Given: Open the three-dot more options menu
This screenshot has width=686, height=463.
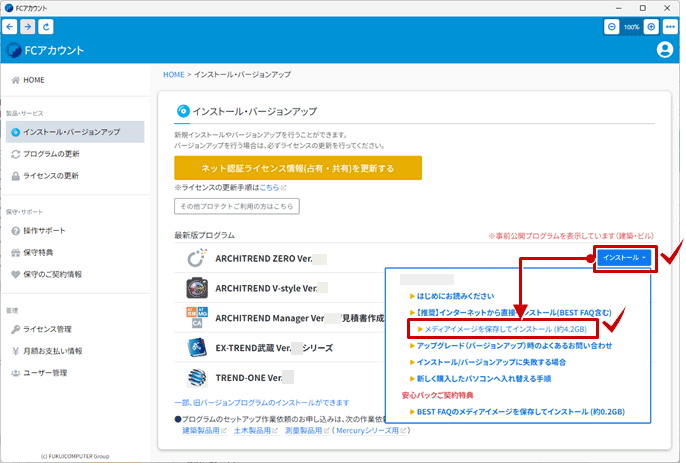Looking at the screenshot, I should point(670,27).
